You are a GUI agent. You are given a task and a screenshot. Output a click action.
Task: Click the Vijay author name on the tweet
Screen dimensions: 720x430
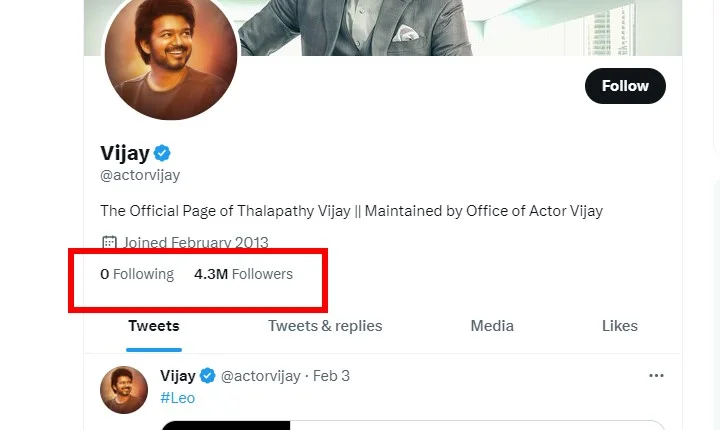tap(178, 376)
